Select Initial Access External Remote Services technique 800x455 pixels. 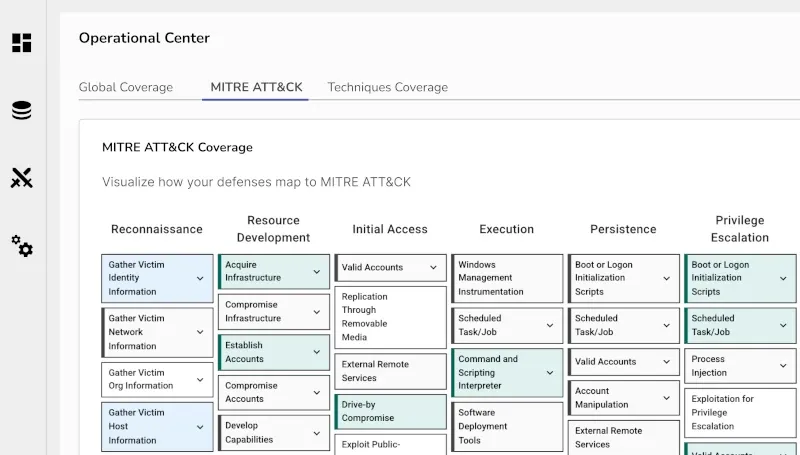pyautogui.click(x=390, y=371)
